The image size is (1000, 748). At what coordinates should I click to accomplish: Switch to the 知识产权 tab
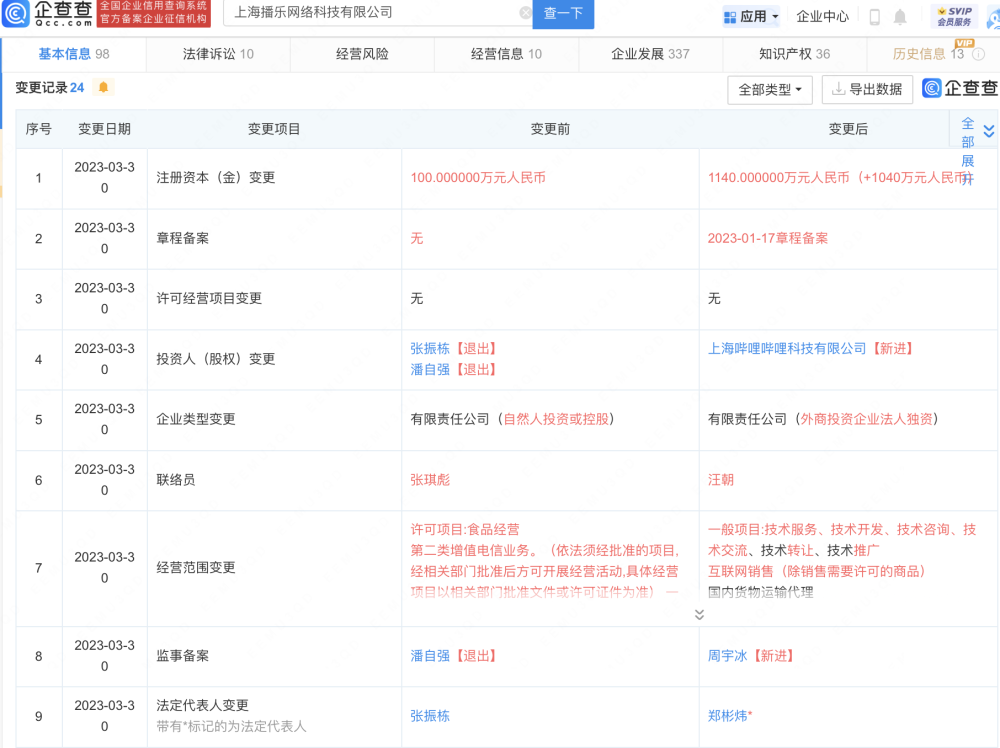point(795,54)
